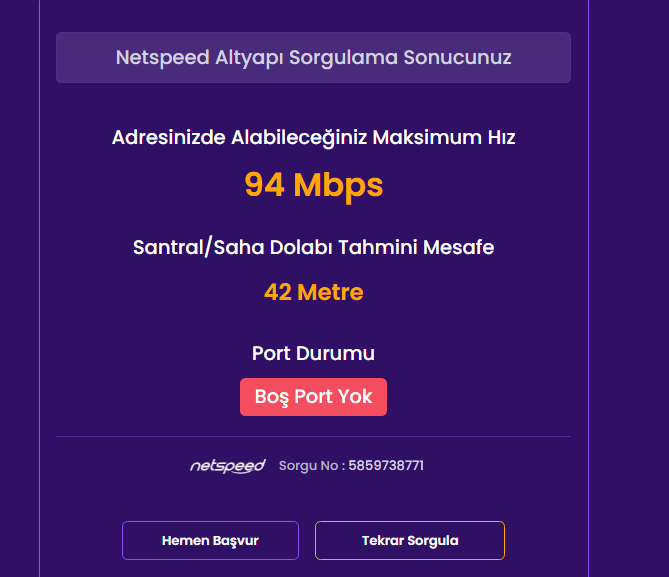
Task: Click the Port Durumu label
Action: pyautogui.click(x=313, y=353)
